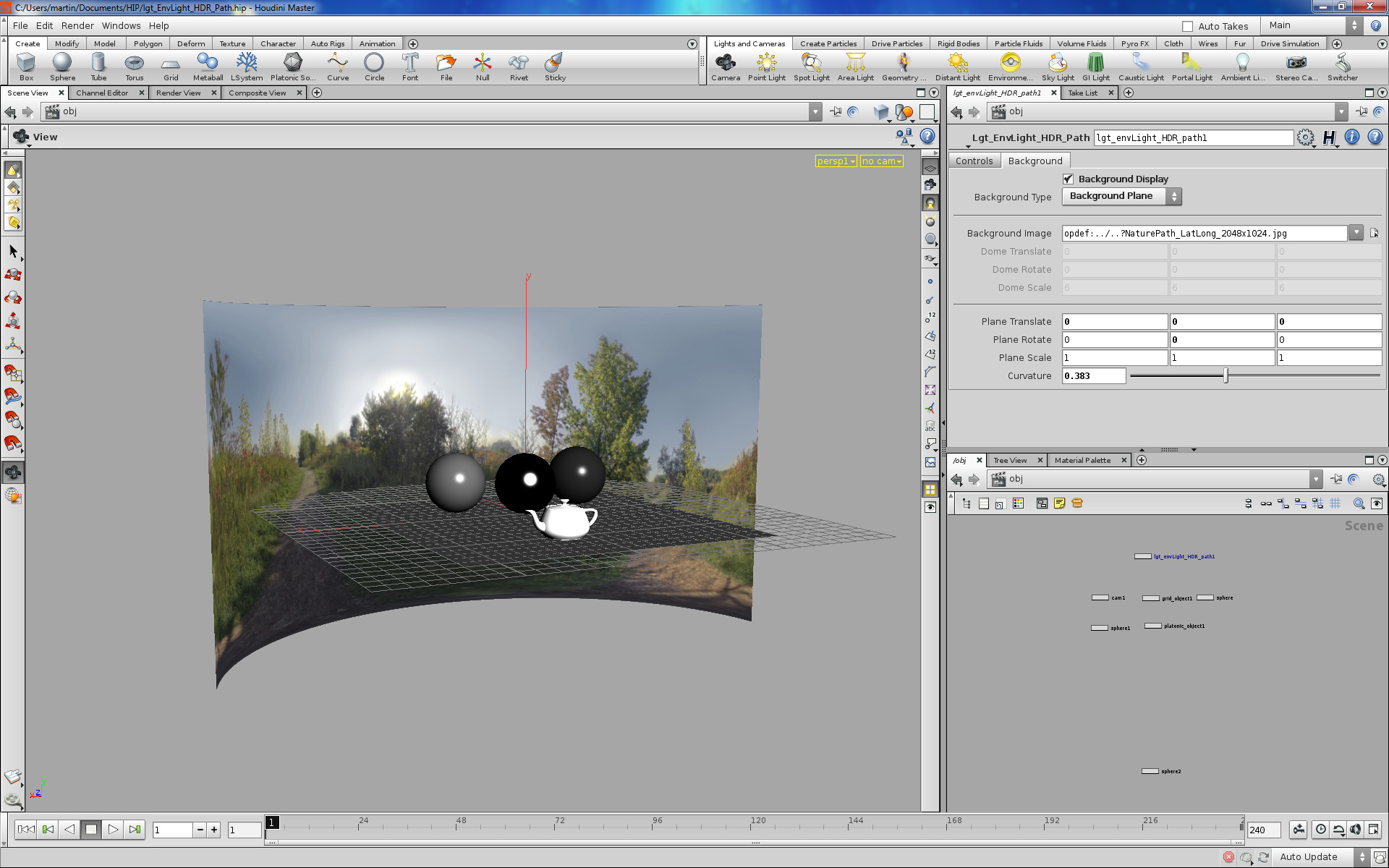Open the persp1 viewport dropdown

pyautogui.click(x=836, y=161)
